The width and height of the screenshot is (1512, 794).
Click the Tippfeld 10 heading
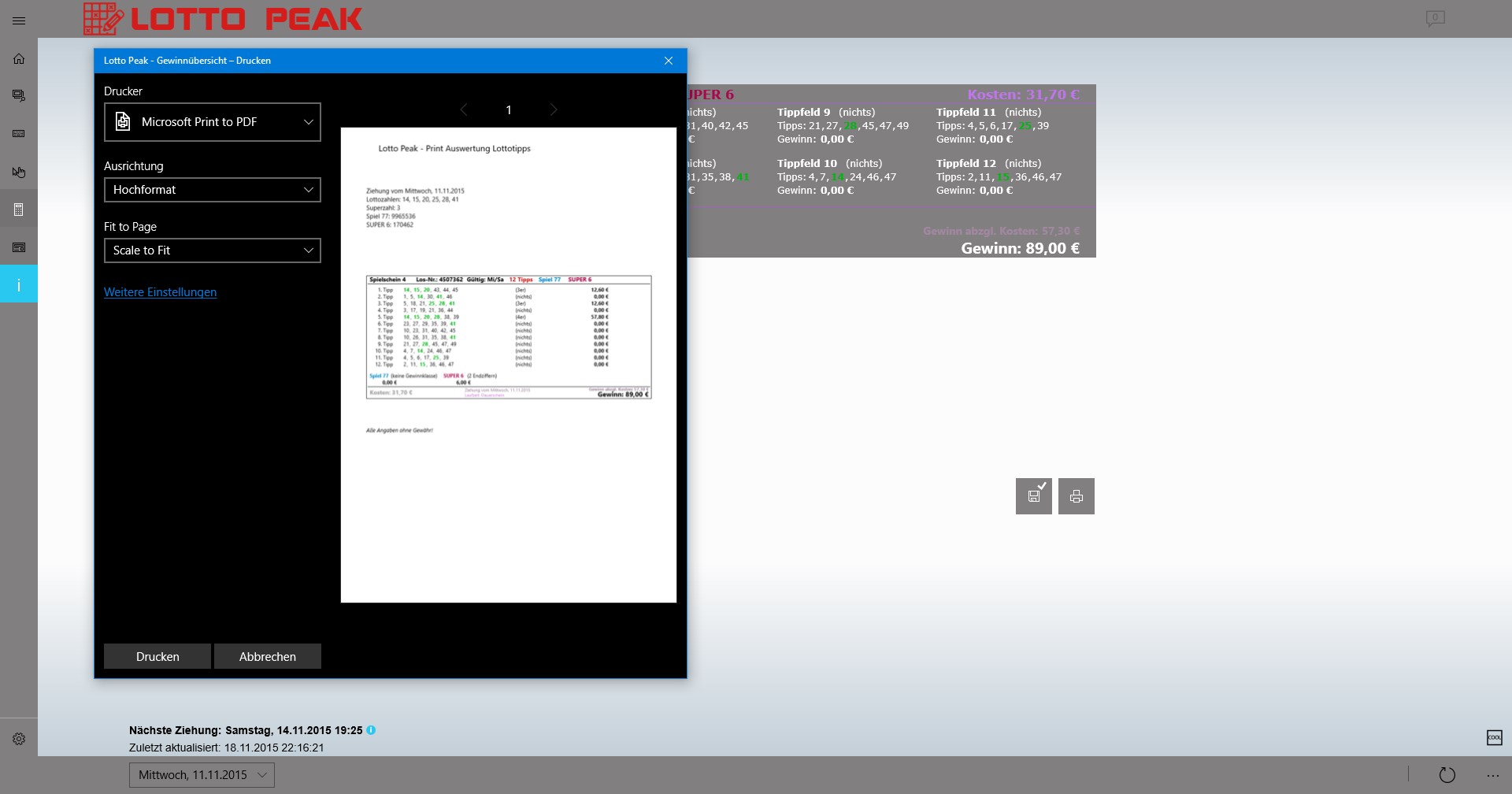pos(807,163)
